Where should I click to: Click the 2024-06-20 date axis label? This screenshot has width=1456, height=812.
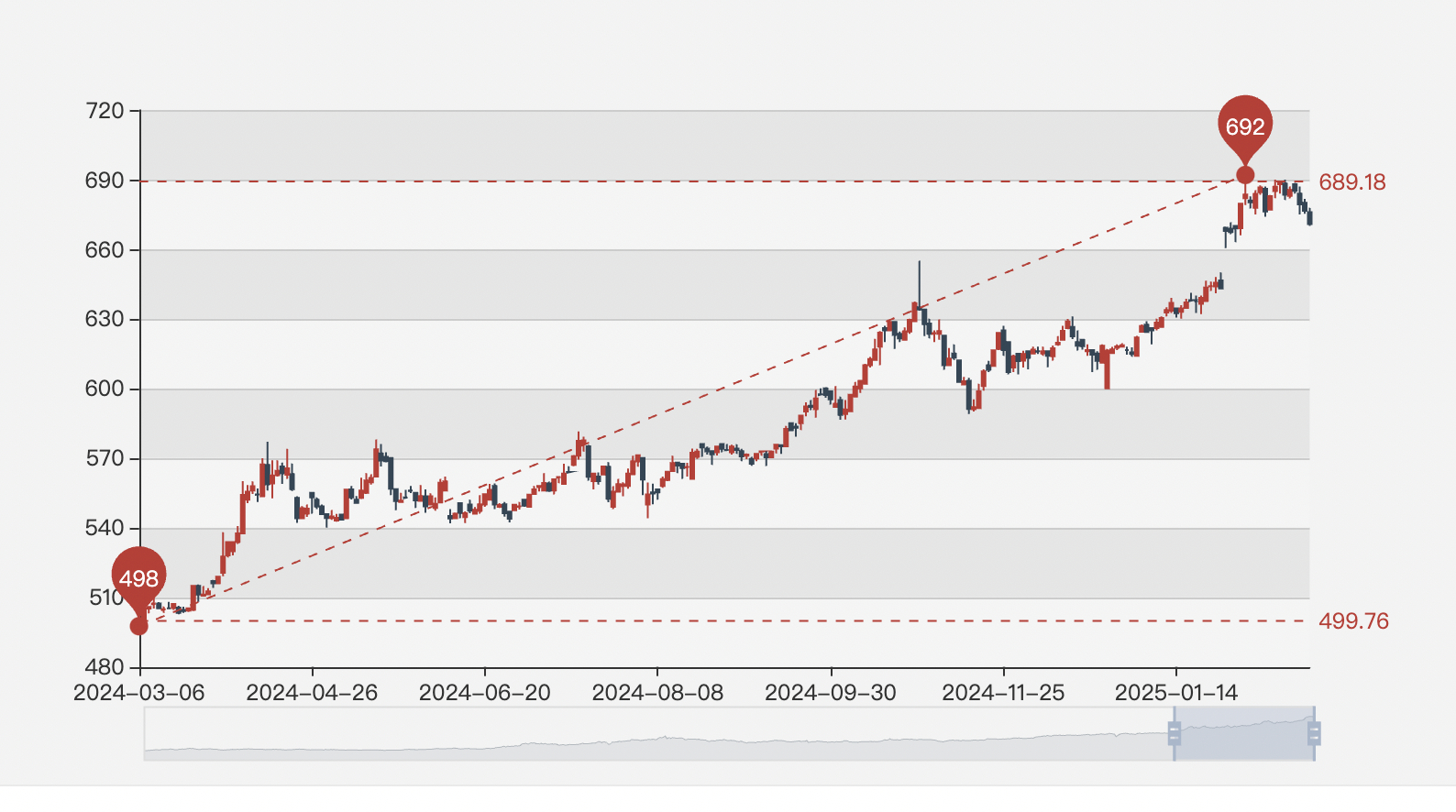click(x=485, y=693)
